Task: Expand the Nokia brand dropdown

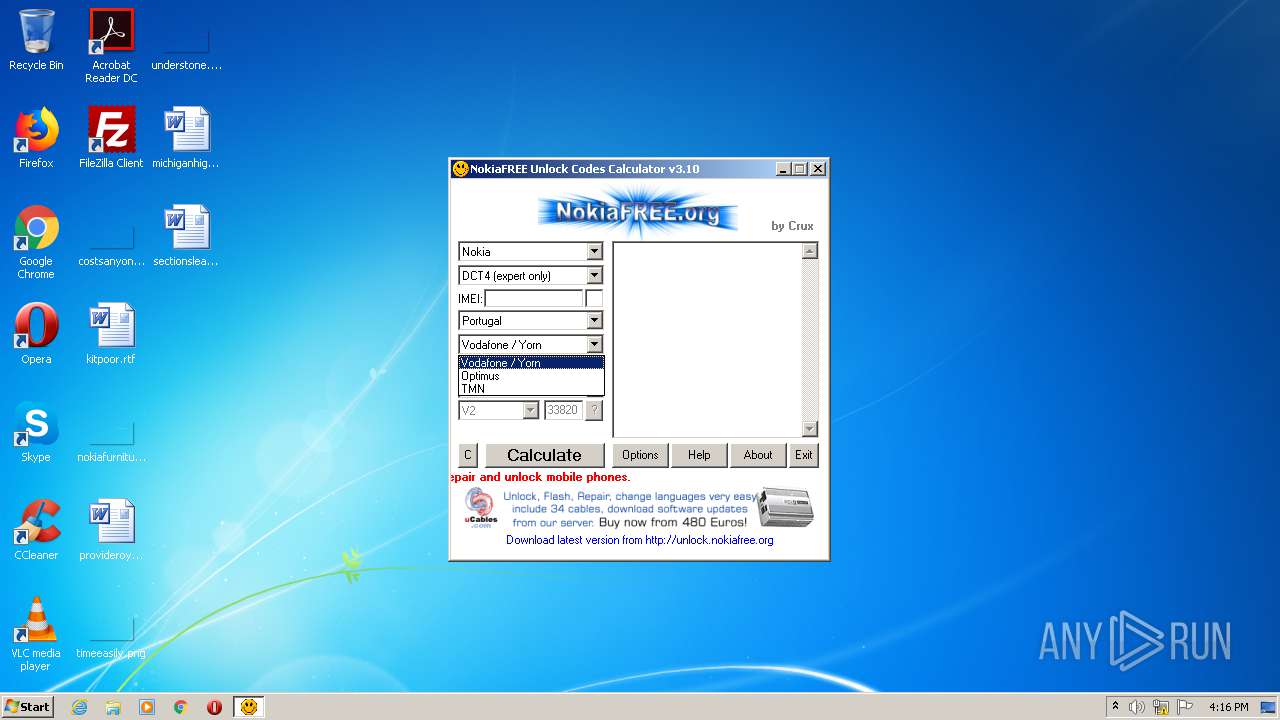Action: click(594, 252)
